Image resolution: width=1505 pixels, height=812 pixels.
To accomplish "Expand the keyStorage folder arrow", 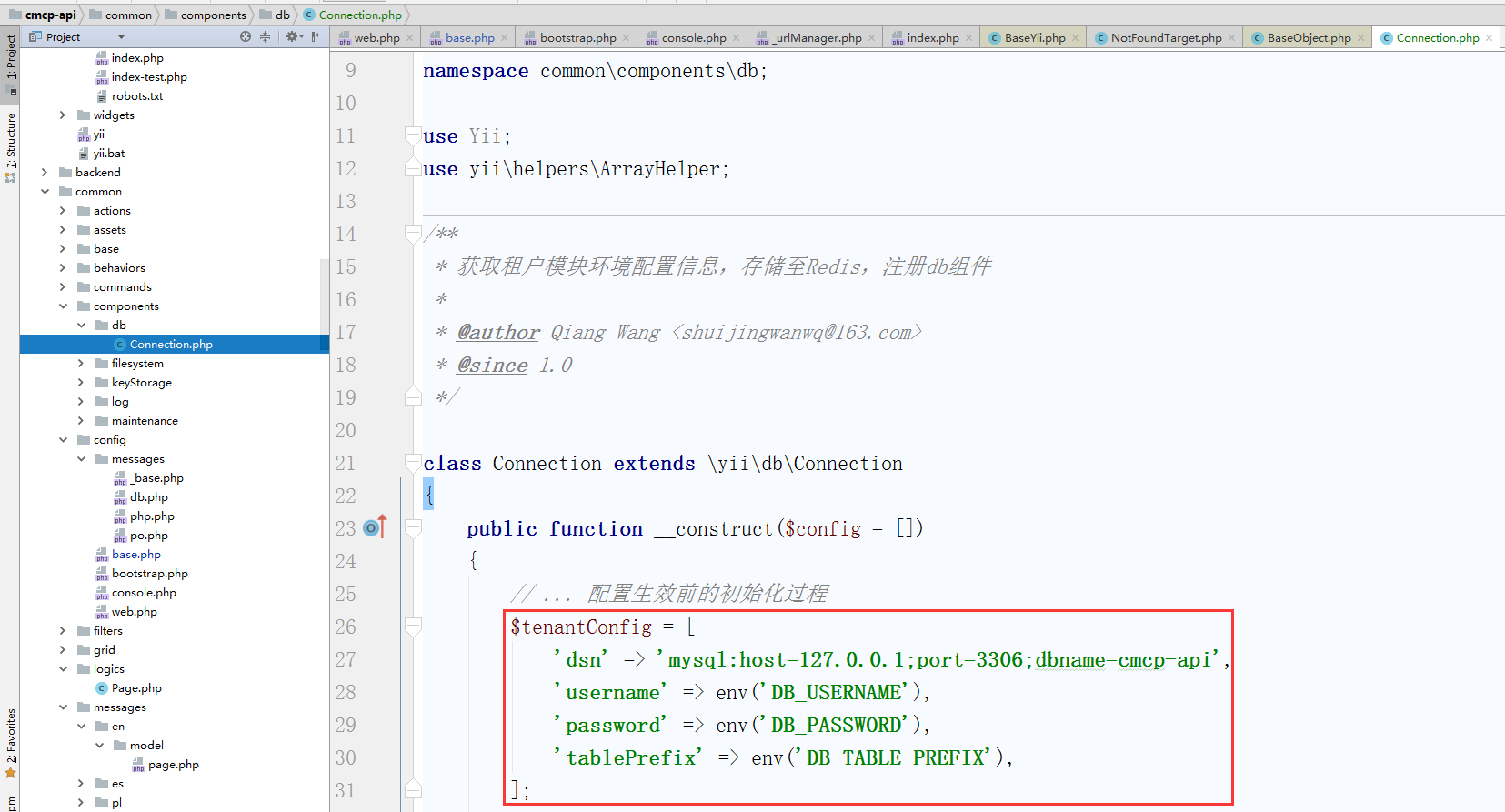I will pyautogui.click(x=80, y=383).
